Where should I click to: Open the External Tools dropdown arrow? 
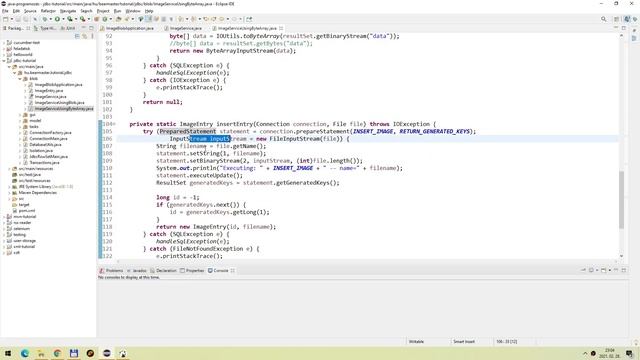pos(88,19)
